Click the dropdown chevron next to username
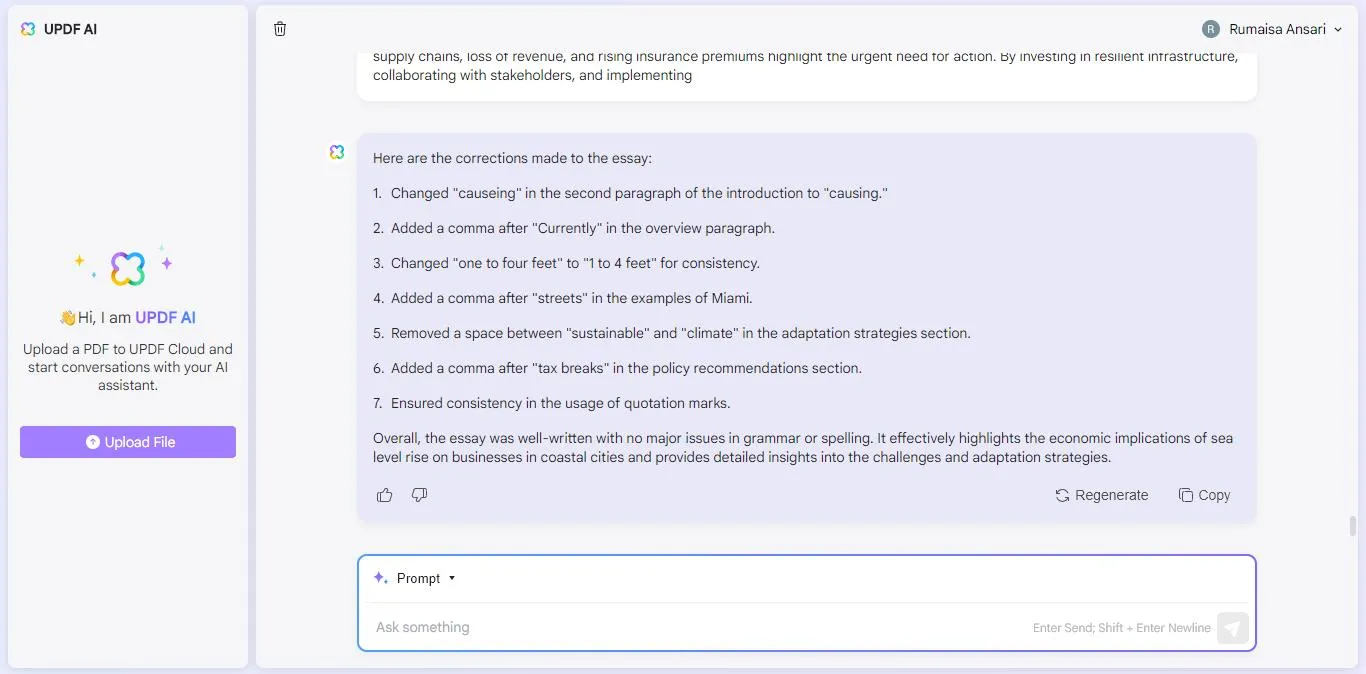This screenshot has width=1366, height=674. point(1337,30)
